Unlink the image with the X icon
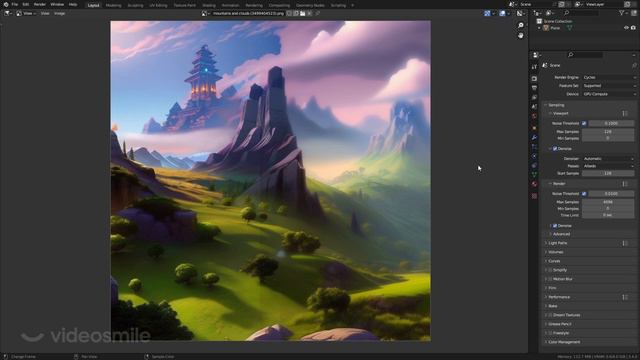Viewport: 640px width, 360px height. point(309,13)
